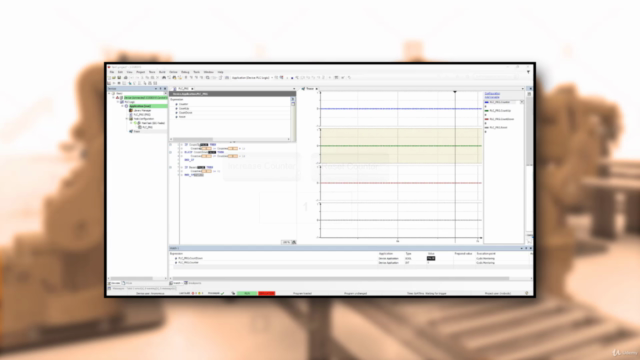Image resolution: width=640 pixels, height=360 pixels.
Task: Select Library Manager in the device tree
Action: (142, 110)
